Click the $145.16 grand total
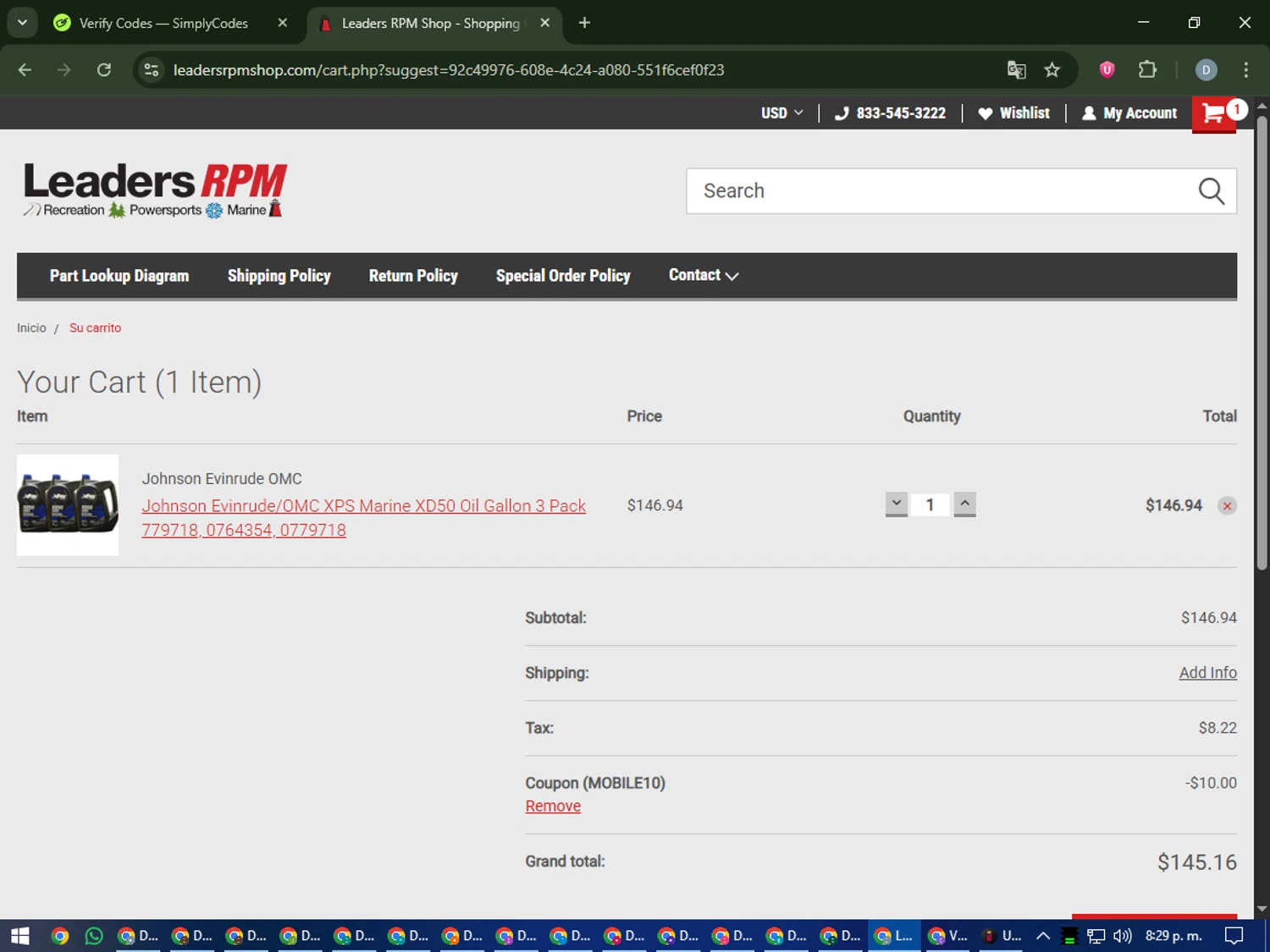Screen dimensions: 1270x952 pos(1197,862)
